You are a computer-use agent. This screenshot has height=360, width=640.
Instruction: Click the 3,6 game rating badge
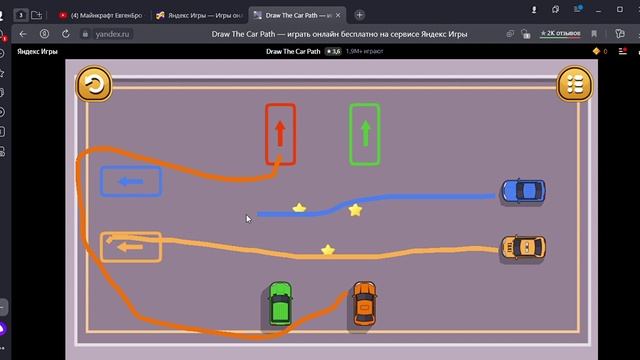point(333,51)
